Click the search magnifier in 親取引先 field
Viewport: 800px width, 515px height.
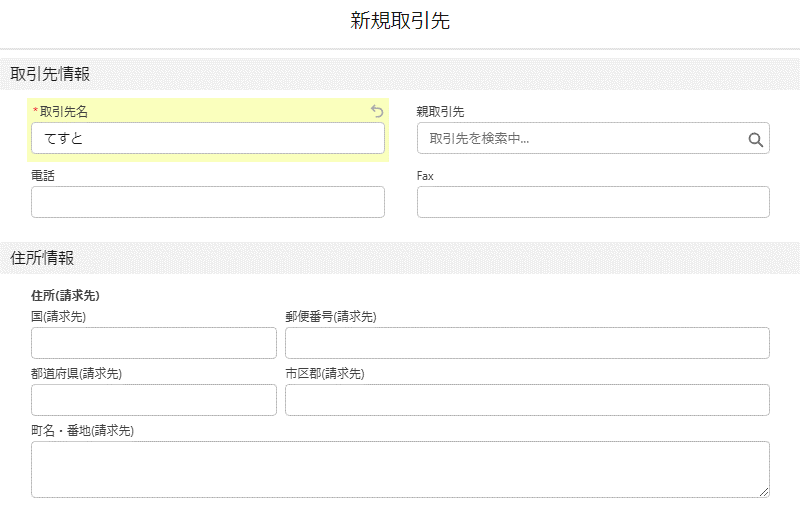(756, 139)
